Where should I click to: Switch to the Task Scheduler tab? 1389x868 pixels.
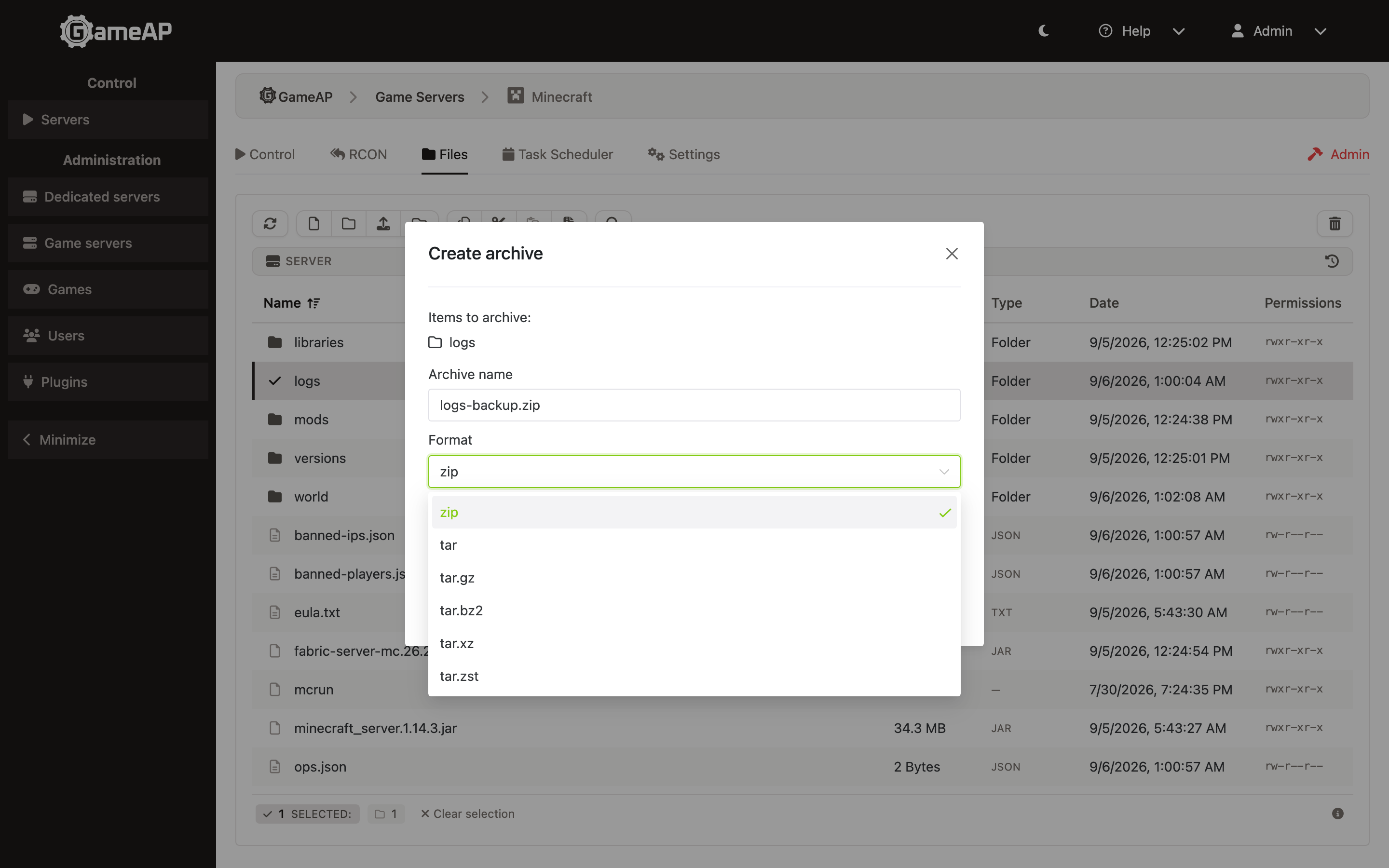tap(558, 154)
